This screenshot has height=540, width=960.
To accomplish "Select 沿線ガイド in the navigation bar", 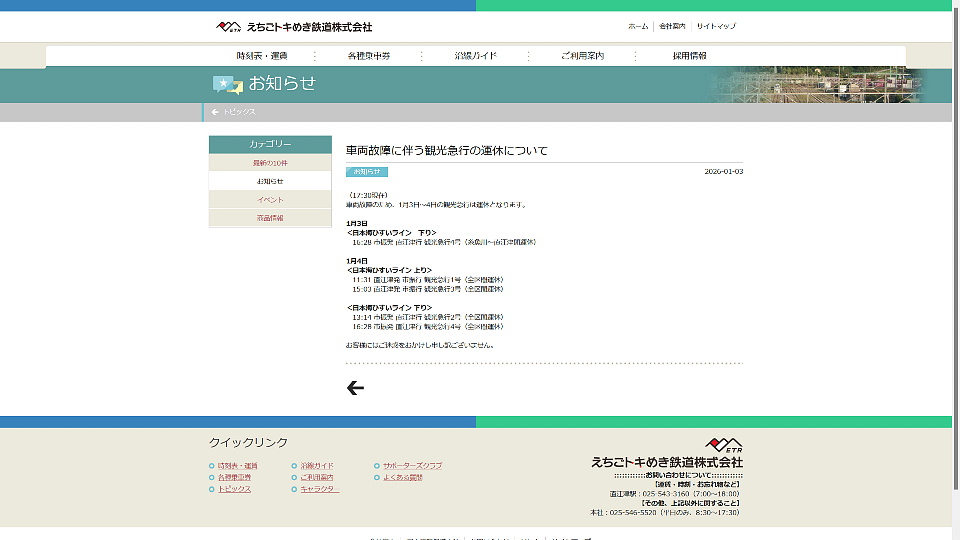I will coord(475,56).
